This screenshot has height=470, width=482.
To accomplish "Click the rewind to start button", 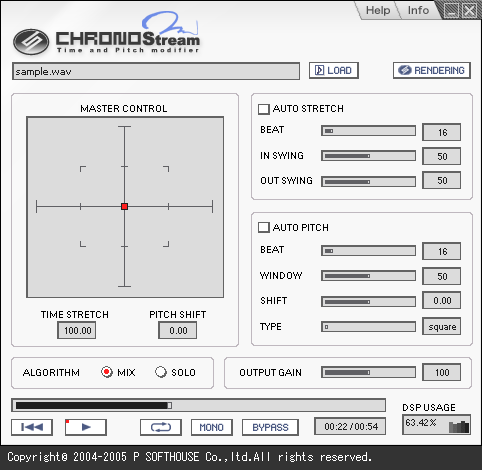I will pyautogui.click(x=32, y=427).
